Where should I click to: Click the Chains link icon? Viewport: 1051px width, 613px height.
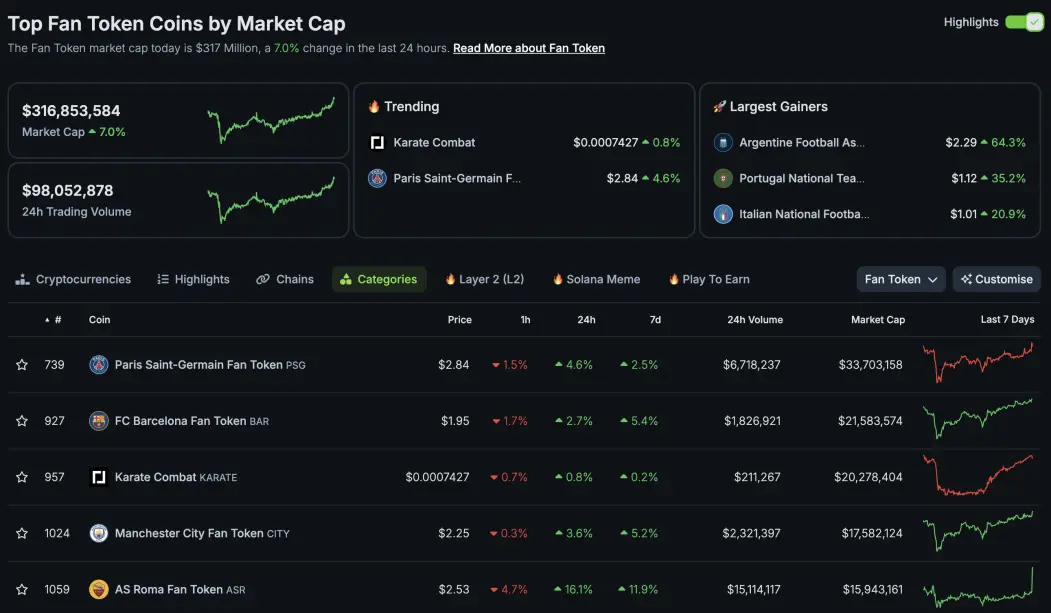click(x=263, y=279)
